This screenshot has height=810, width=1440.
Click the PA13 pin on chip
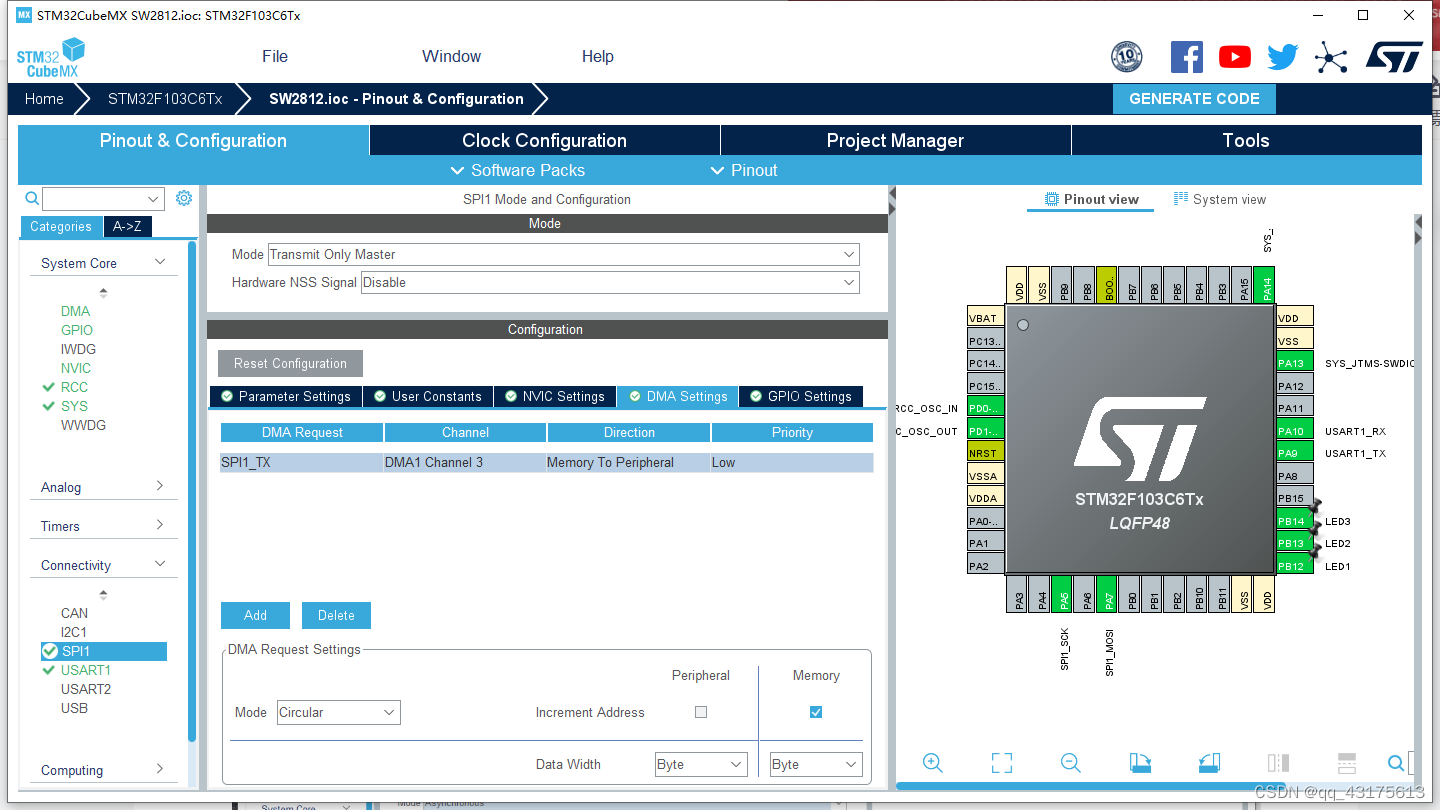(1294, 363)
